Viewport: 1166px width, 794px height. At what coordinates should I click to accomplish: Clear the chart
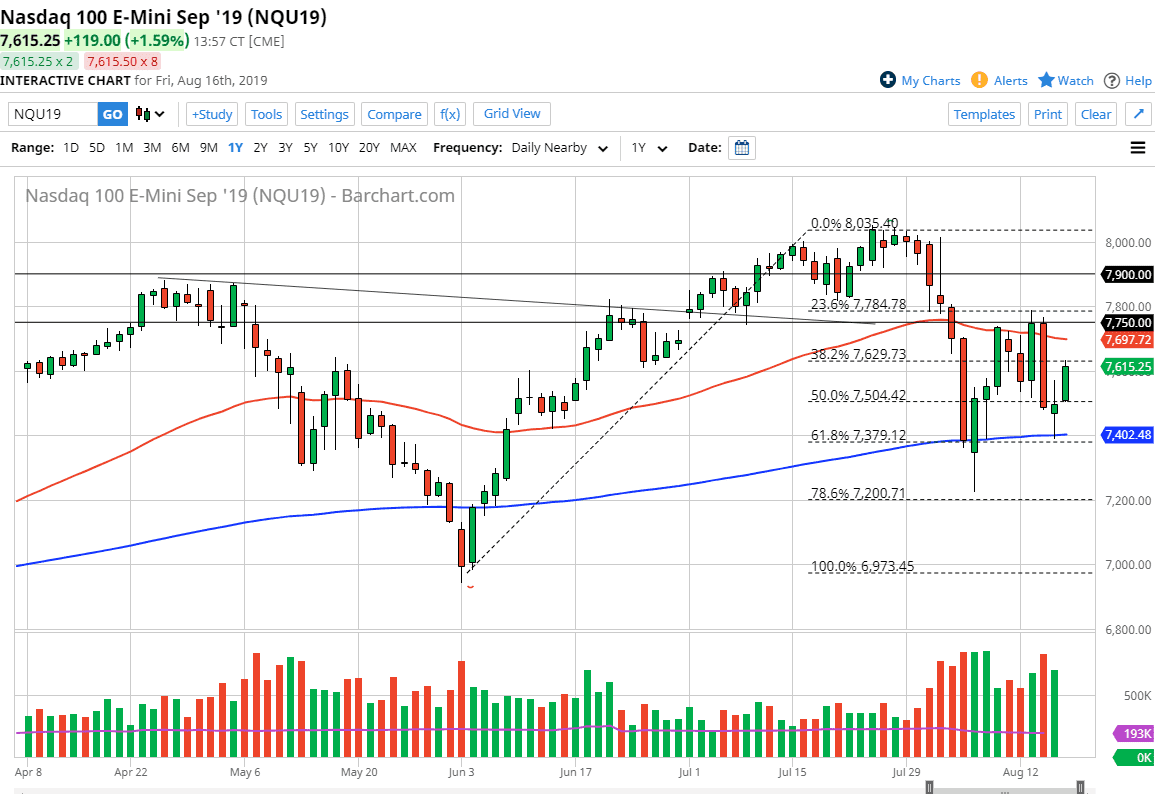pos(1095,114)
